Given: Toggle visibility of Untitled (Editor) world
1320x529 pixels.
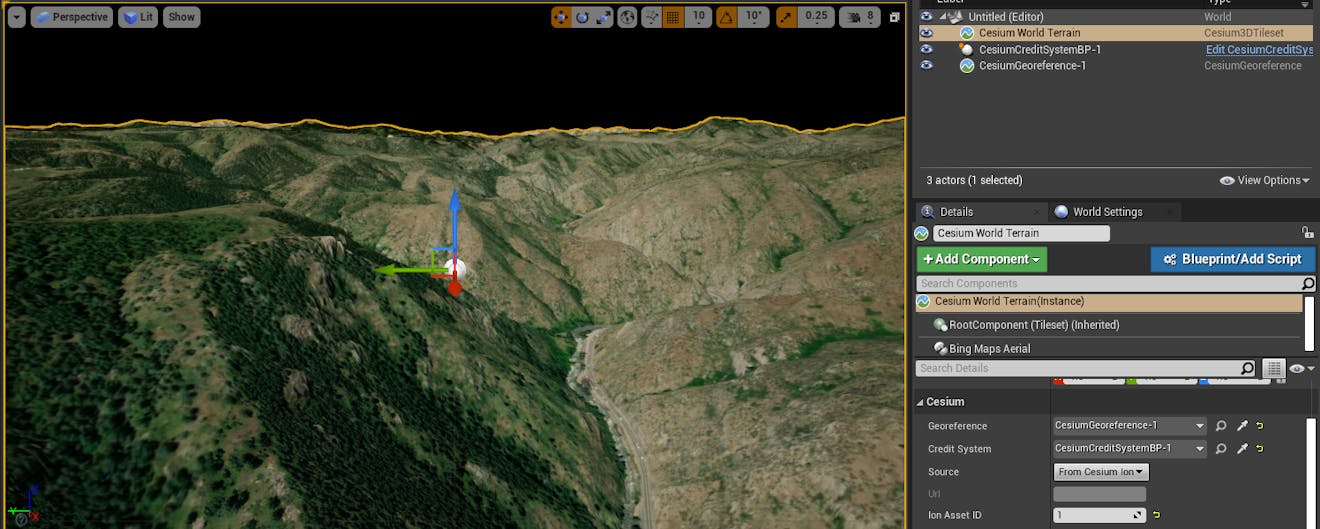Looking at the screenshot, I should pyautogui.click(x=926, y=17).
